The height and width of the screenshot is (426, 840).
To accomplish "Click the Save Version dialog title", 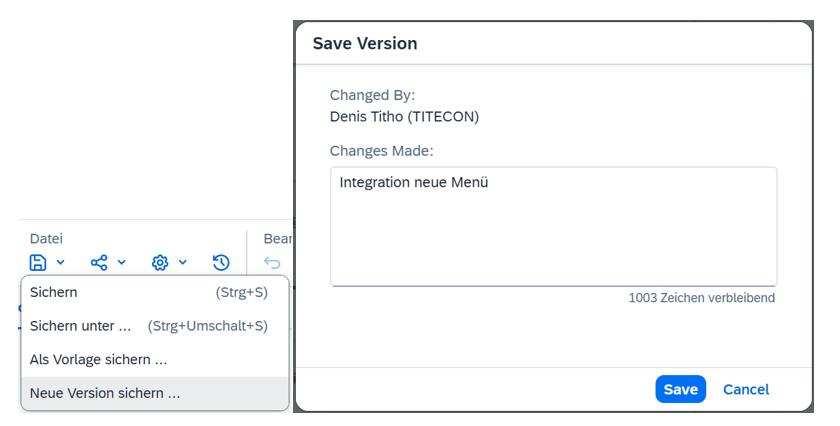I will tap(365, 44).
